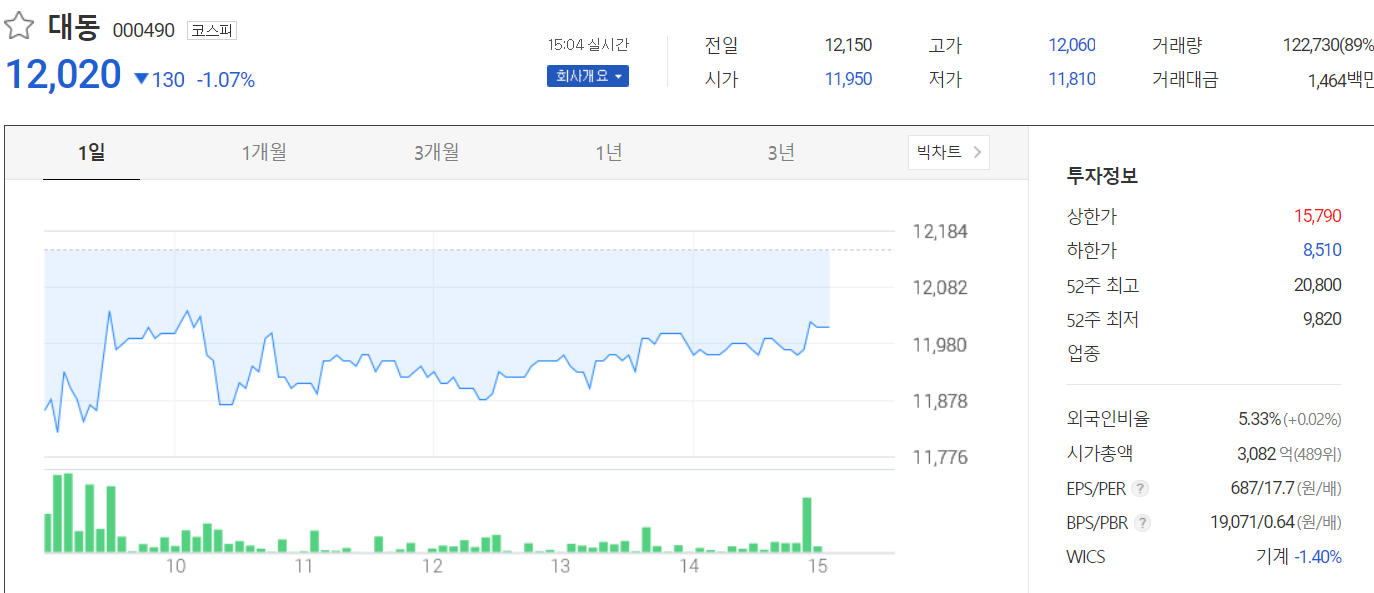This screenshot has height=593, width=1374.
Task: Click the help icon next to EPS/PER
Action: [x=1140, y=489]
